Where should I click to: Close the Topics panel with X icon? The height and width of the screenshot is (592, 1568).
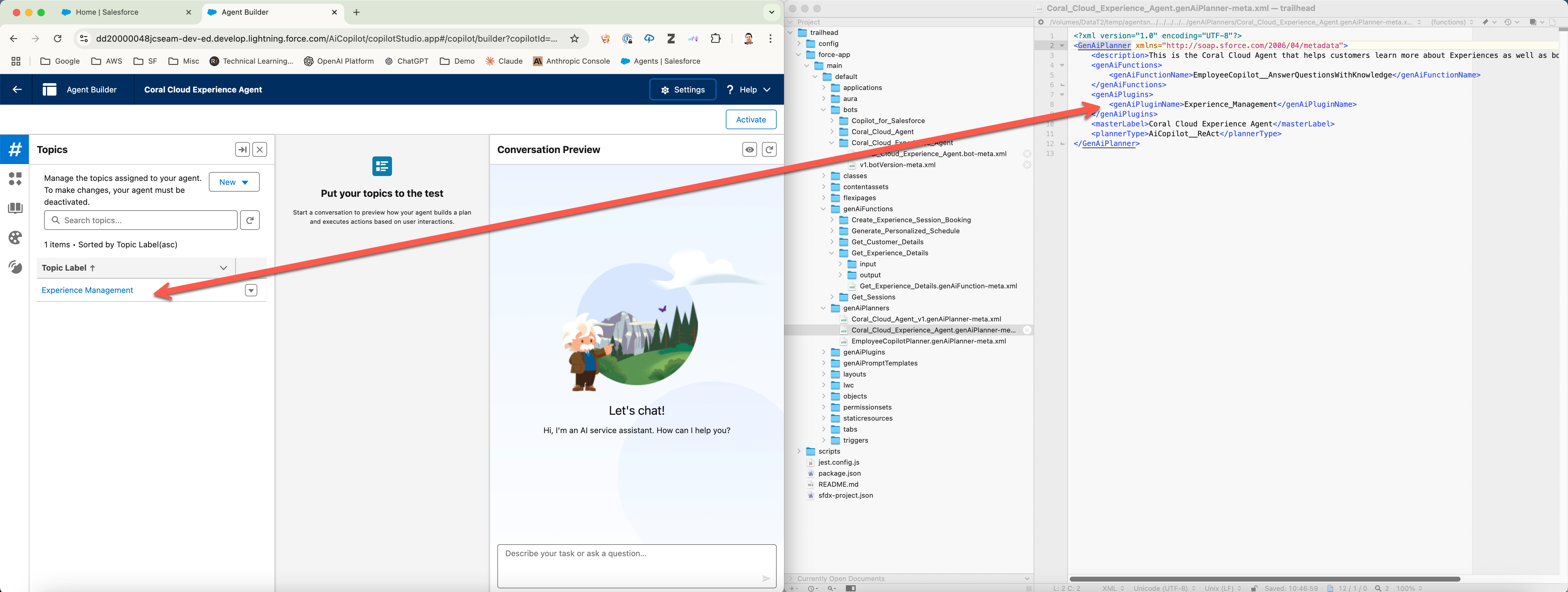pyautogui.click(x=259, y=150)
